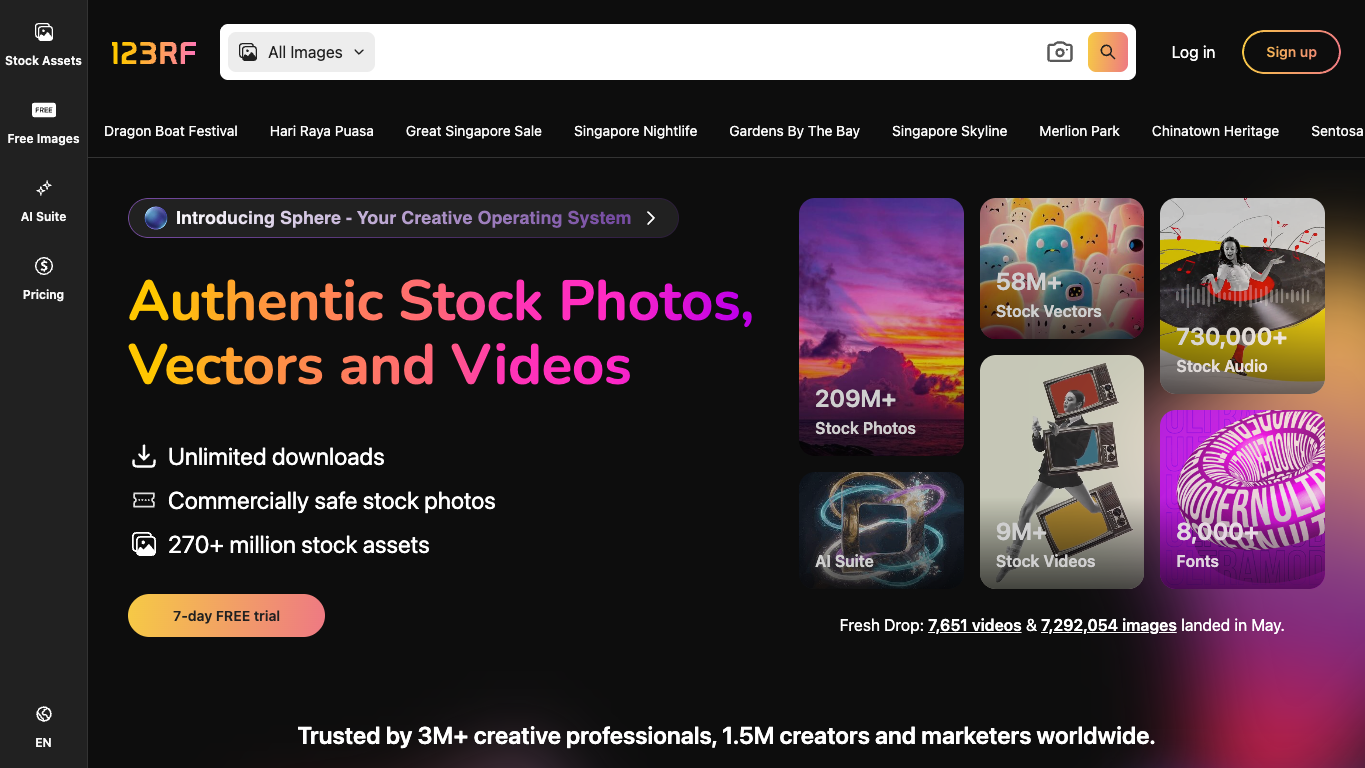This screenshot has height=768, width=1365.
Task: Click the Authentic Stock Photos headline
Action: (441, 333)
